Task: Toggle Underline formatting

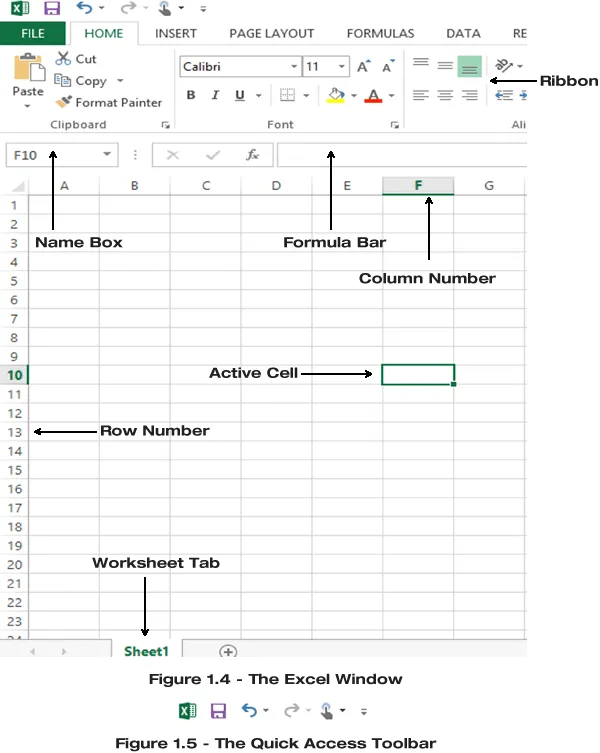Action: (240, 96)
